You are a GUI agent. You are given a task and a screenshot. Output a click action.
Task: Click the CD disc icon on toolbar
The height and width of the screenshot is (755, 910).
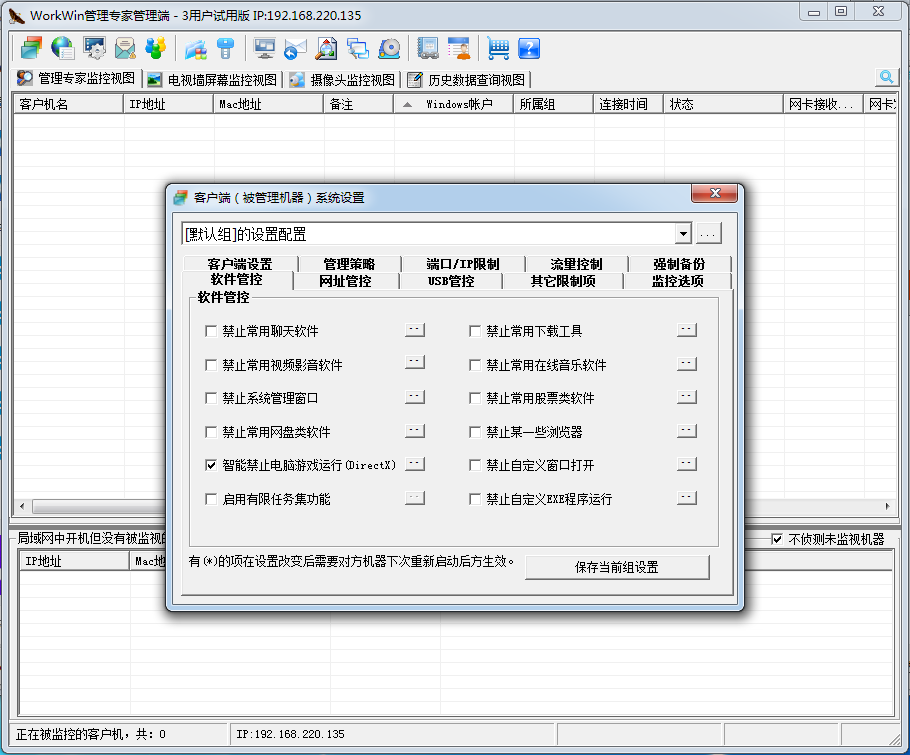(x=389, y=48)
